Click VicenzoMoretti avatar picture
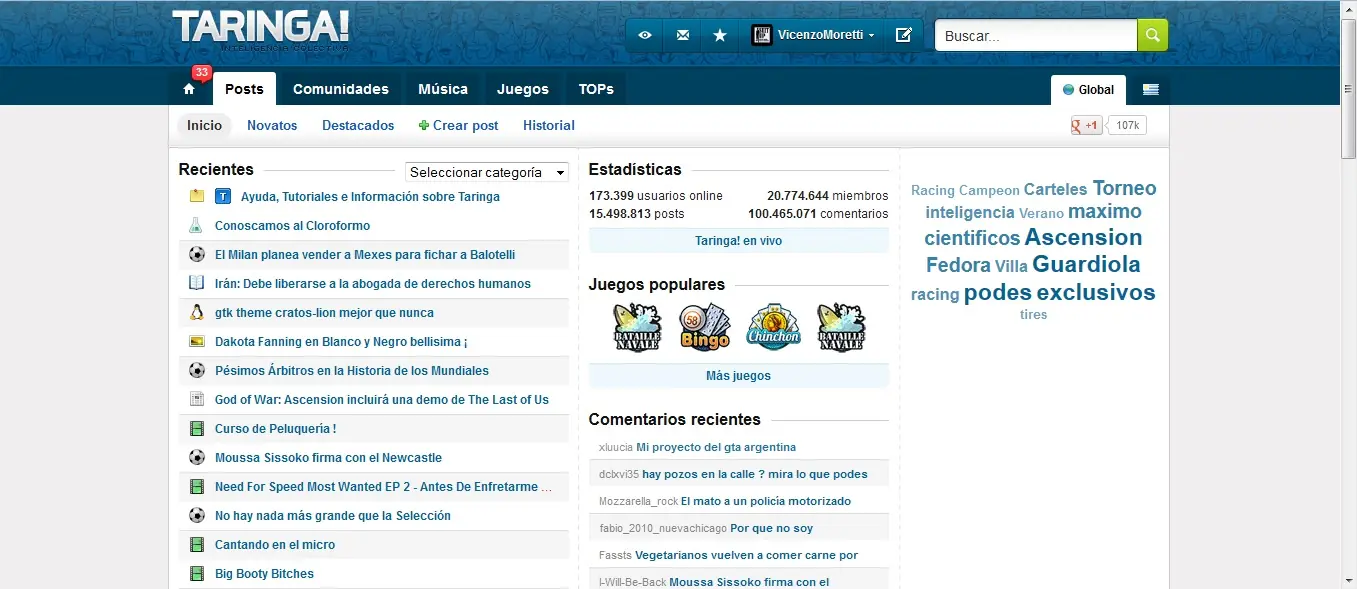The height and width of the screenshot is (589, 1357). (x=762, y=35)
